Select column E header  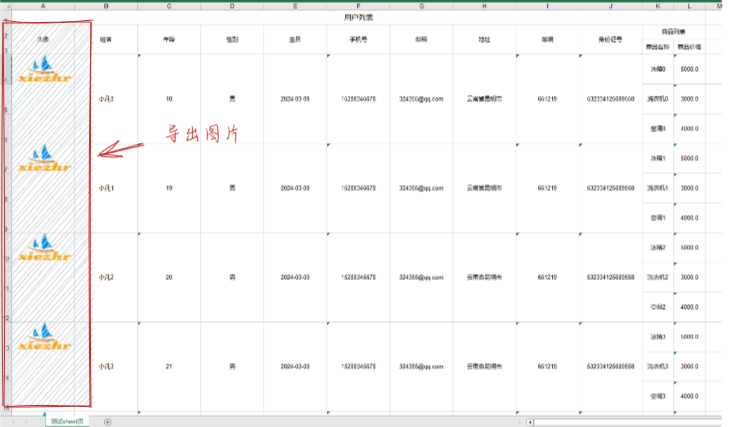294,6
